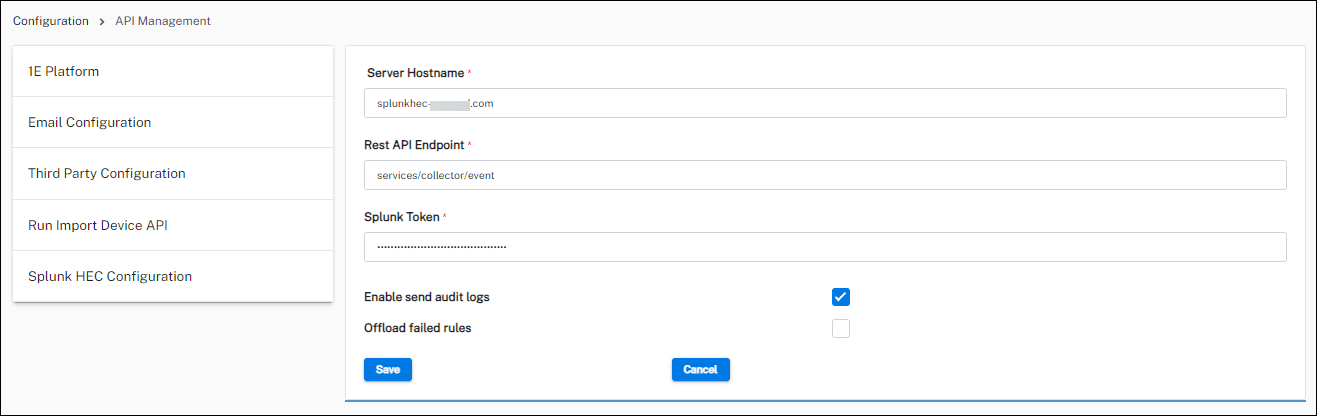This screenshot has height=416, width=1317.
Task: Click the masked Splunk Token field
Action: (824, 247)
